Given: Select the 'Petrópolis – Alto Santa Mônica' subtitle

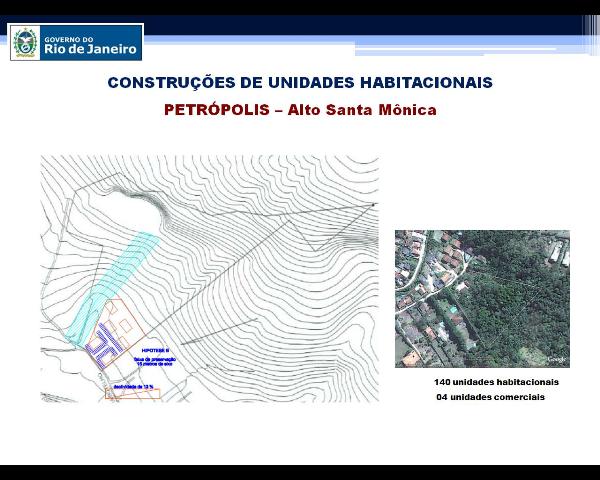Looking at the screenshot, I should tap(300, 110).
